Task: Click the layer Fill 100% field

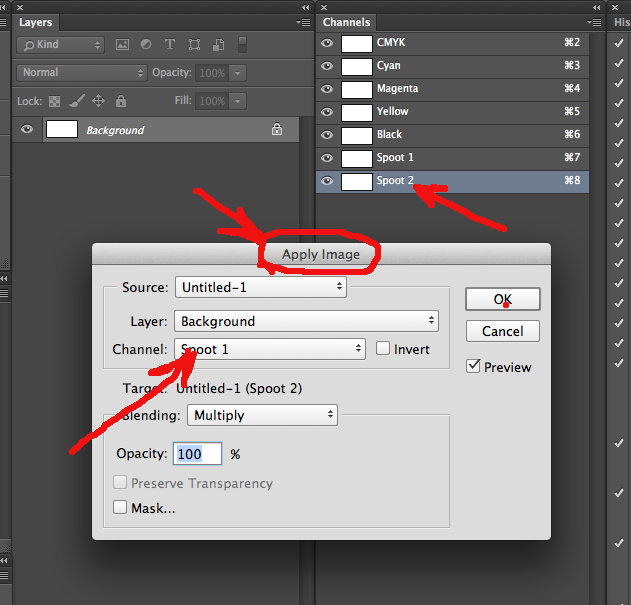Action: click(212, 101)
